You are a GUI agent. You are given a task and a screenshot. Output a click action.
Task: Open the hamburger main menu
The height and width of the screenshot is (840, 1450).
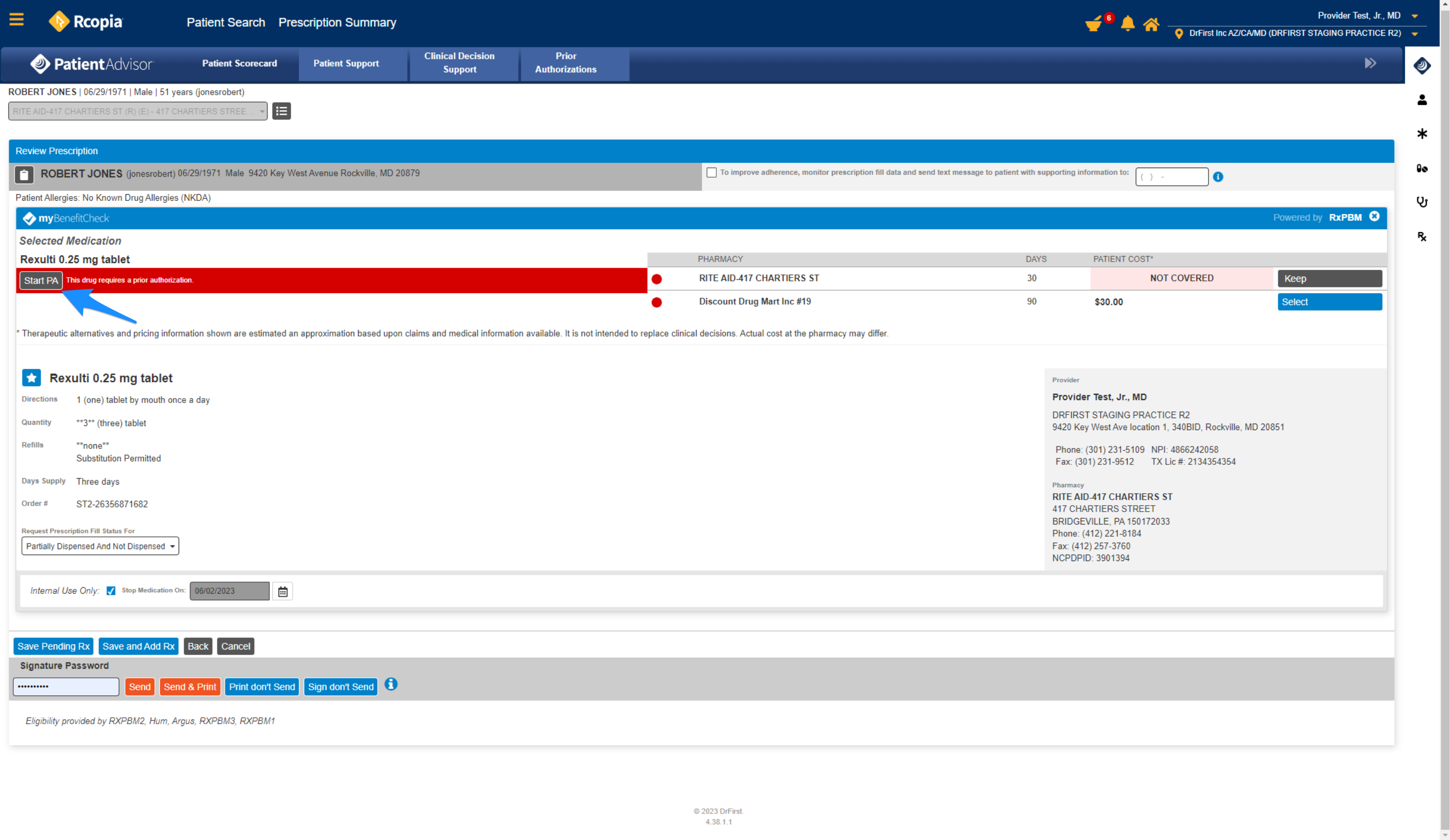click(16, 20)
